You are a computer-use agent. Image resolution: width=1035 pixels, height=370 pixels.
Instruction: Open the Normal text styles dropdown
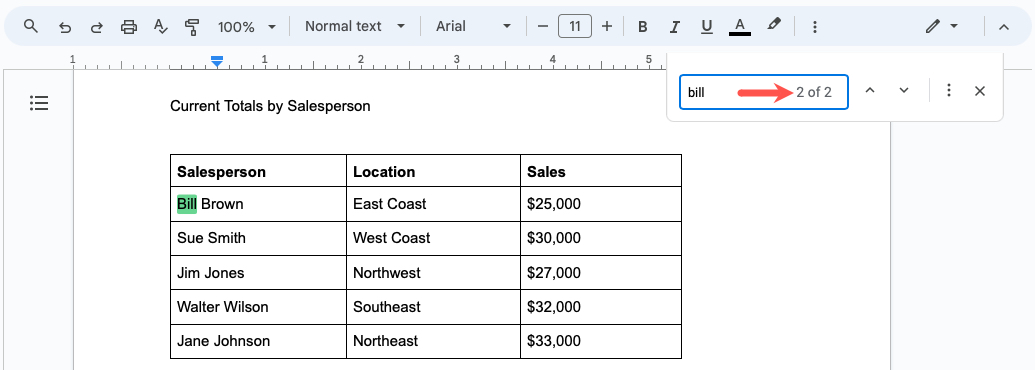354,26
